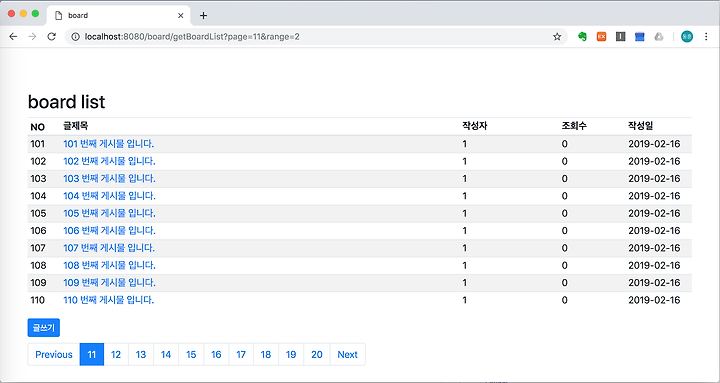The width and height of the screenshot is (720, 383).
Task: Open post '101 번째 게시물 입니다.'
Action: click(108, 144)
